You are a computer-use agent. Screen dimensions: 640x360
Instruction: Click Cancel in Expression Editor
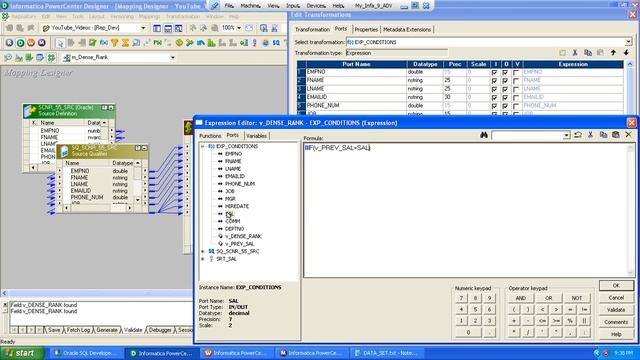click(616, 298)
